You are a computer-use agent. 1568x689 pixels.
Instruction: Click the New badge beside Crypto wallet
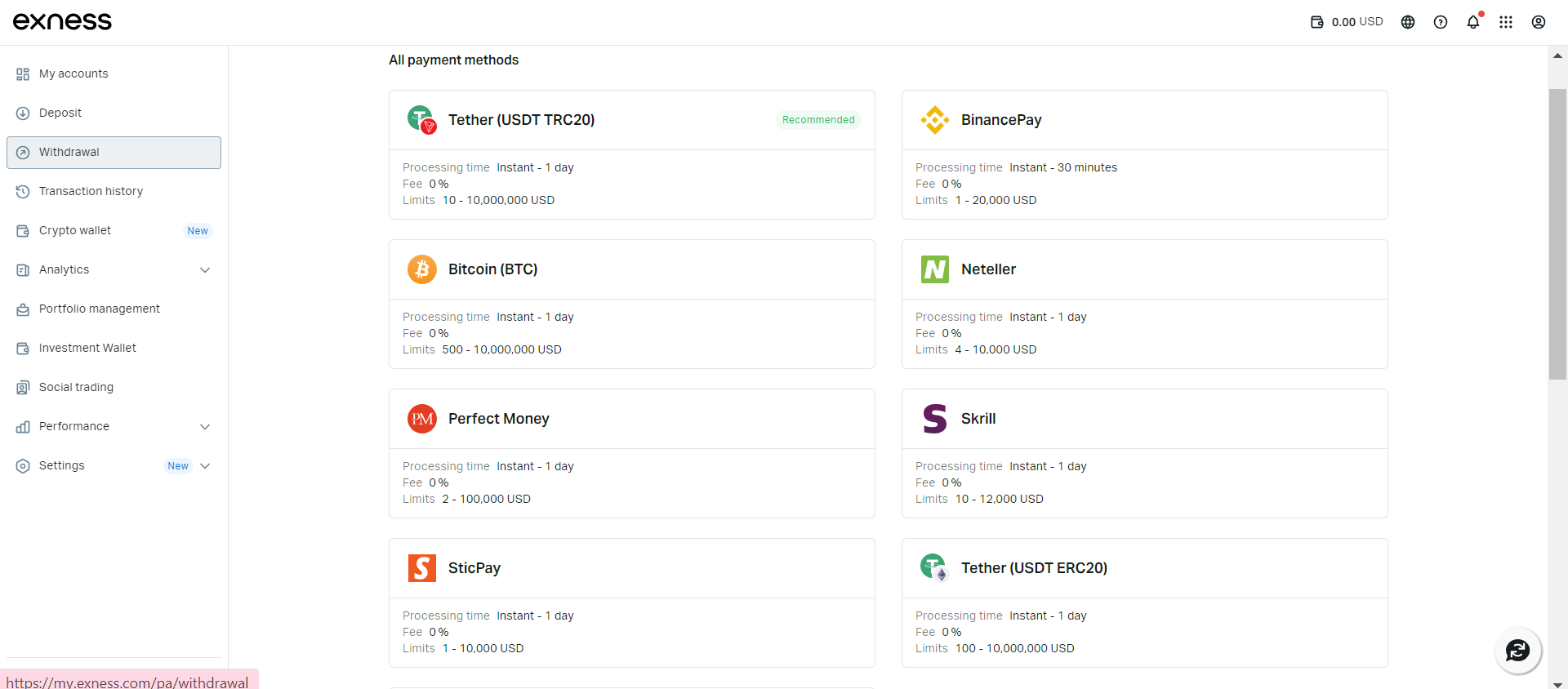(x=198, y=231)
